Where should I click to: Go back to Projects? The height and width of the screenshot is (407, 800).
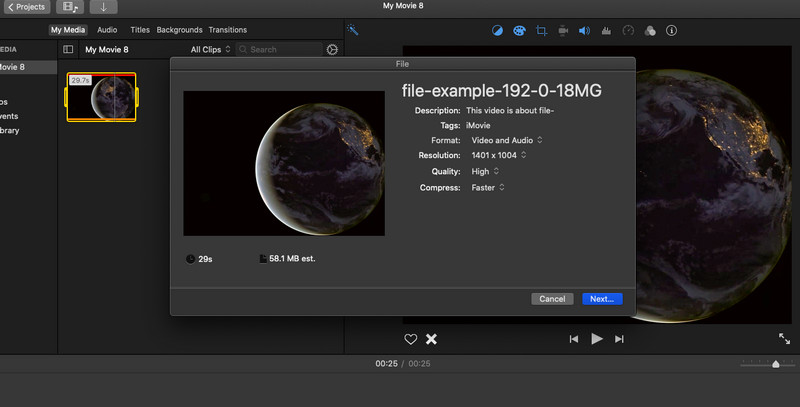tap(27, 7)
